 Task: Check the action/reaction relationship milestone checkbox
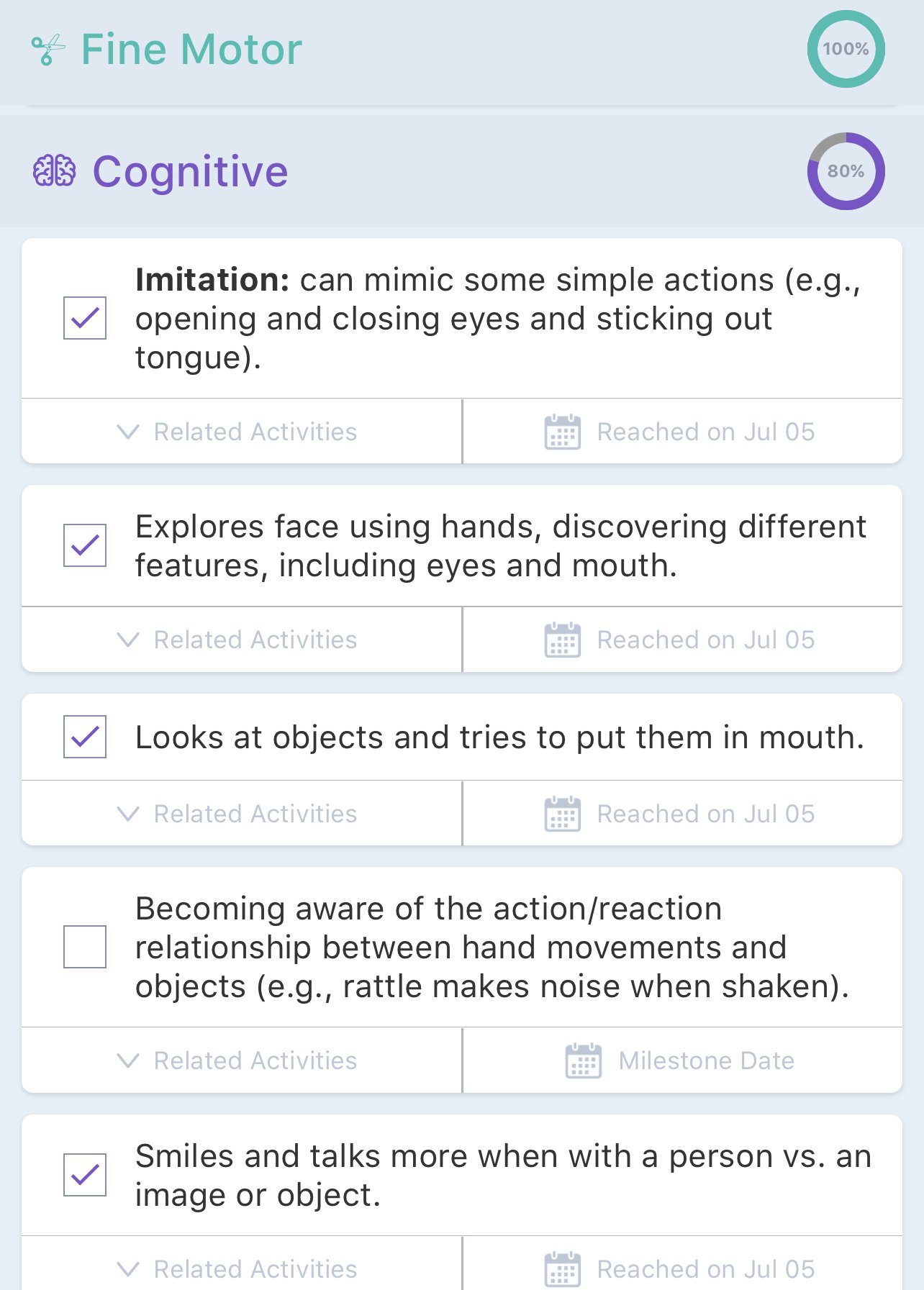pos(85,947)
